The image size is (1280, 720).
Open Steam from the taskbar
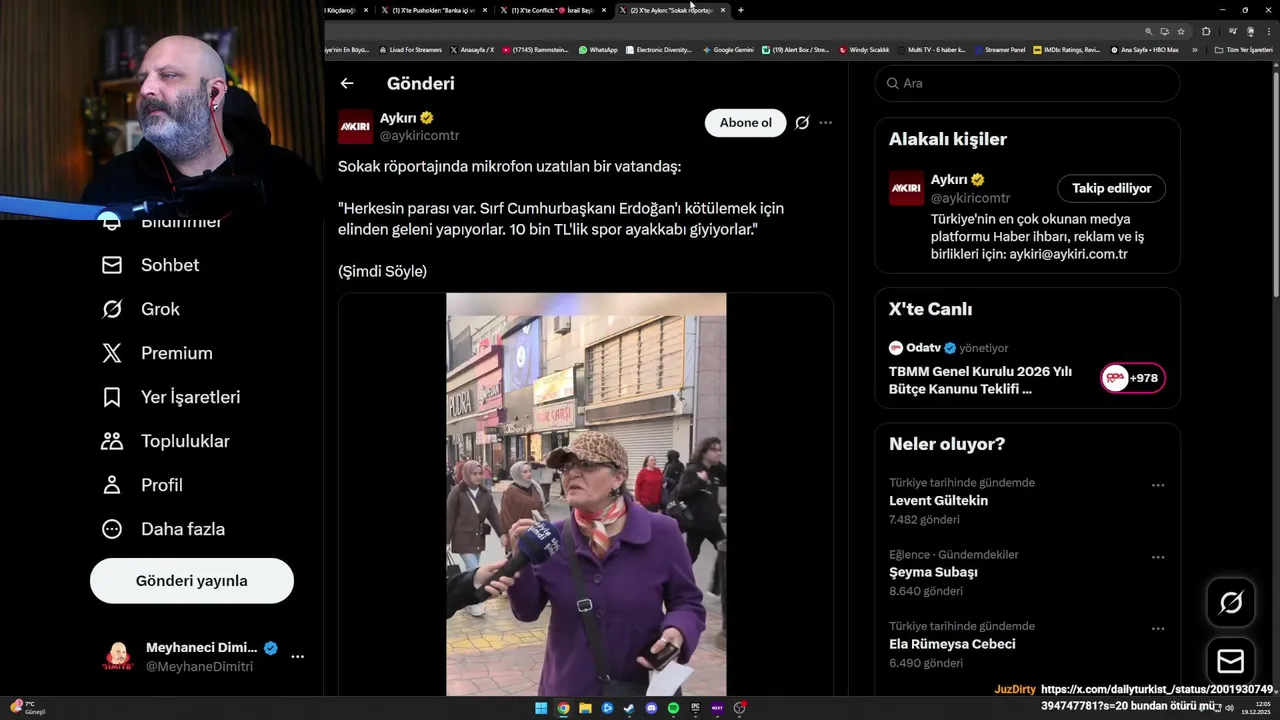pyautogui.click(x=629, y=708)
